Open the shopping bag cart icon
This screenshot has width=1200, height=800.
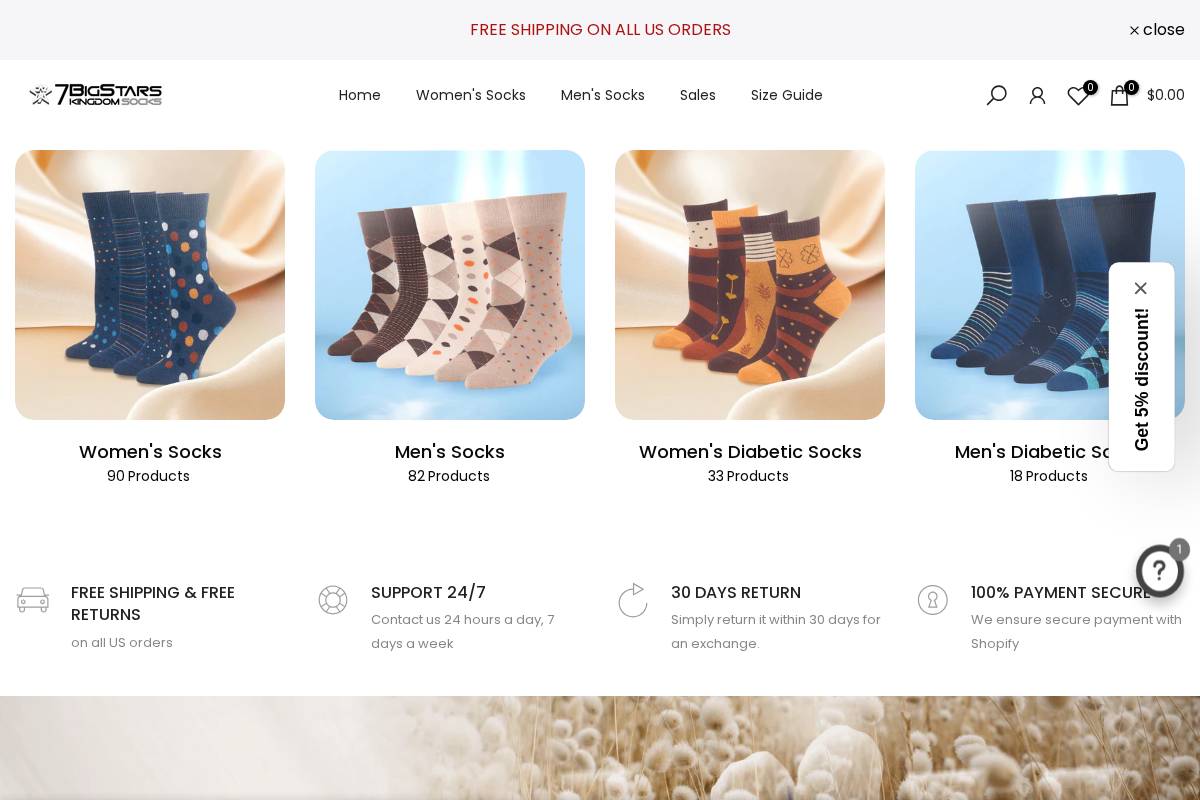pos(1119,95)
